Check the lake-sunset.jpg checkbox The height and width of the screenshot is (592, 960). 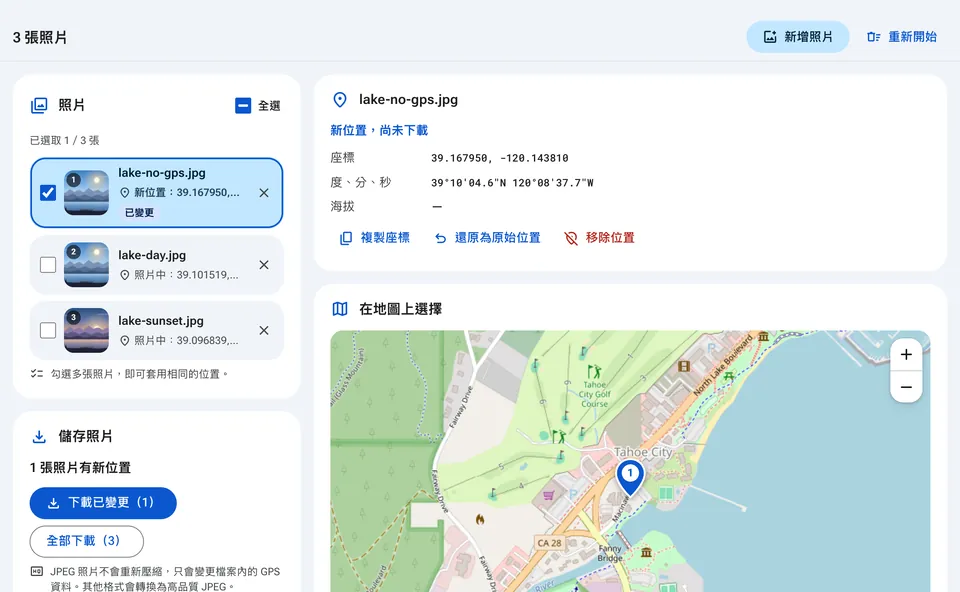pos(48,331)
